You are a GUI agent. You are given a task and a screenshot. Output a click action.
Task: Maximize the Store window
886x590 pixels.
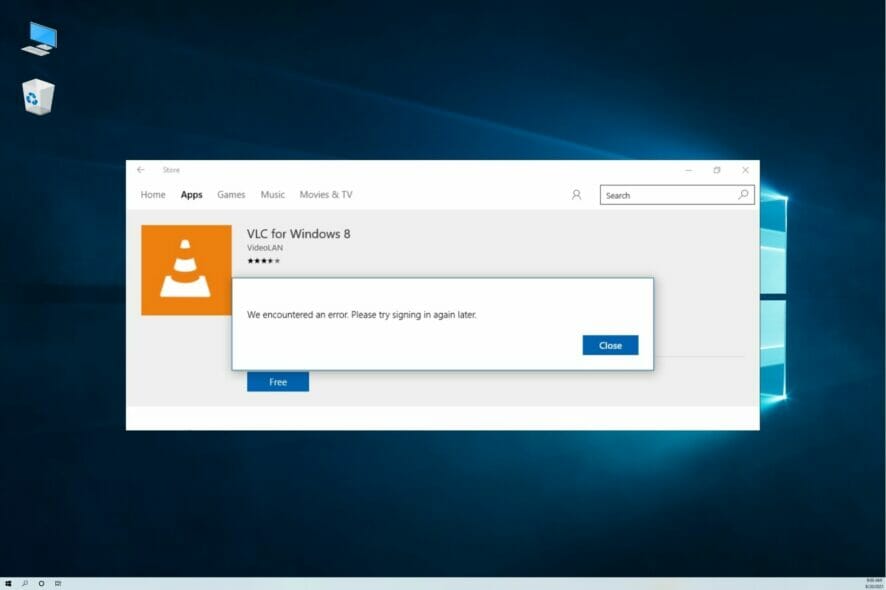tap(716, 170)
